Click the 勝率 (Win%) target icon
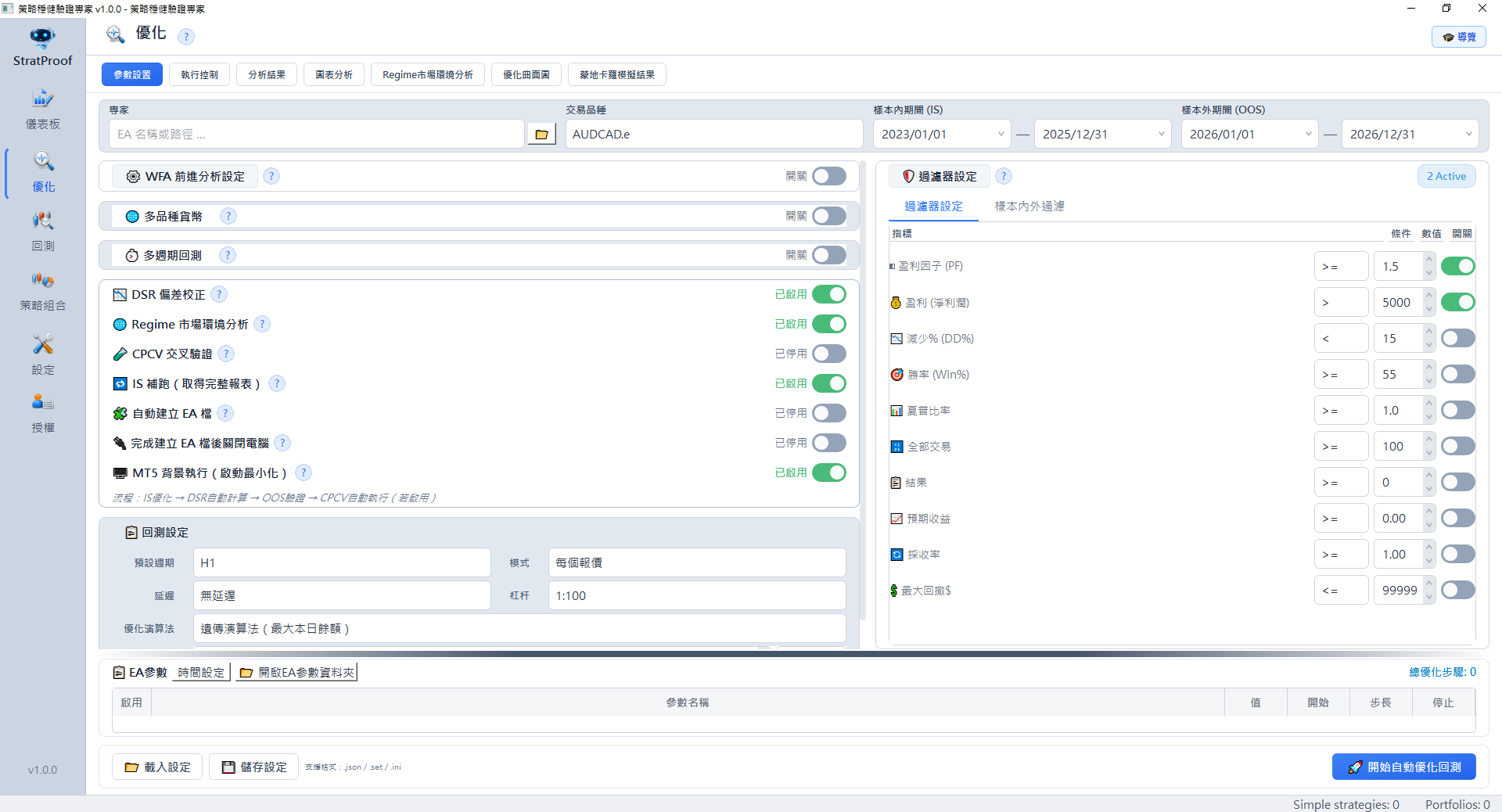 coord(897,375)
